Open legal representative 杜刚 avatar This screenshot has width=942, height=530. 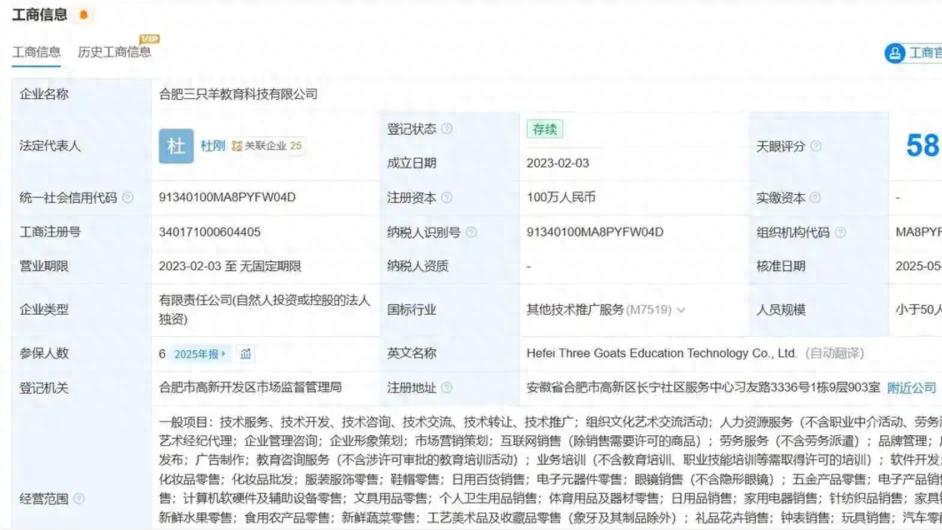176,146
